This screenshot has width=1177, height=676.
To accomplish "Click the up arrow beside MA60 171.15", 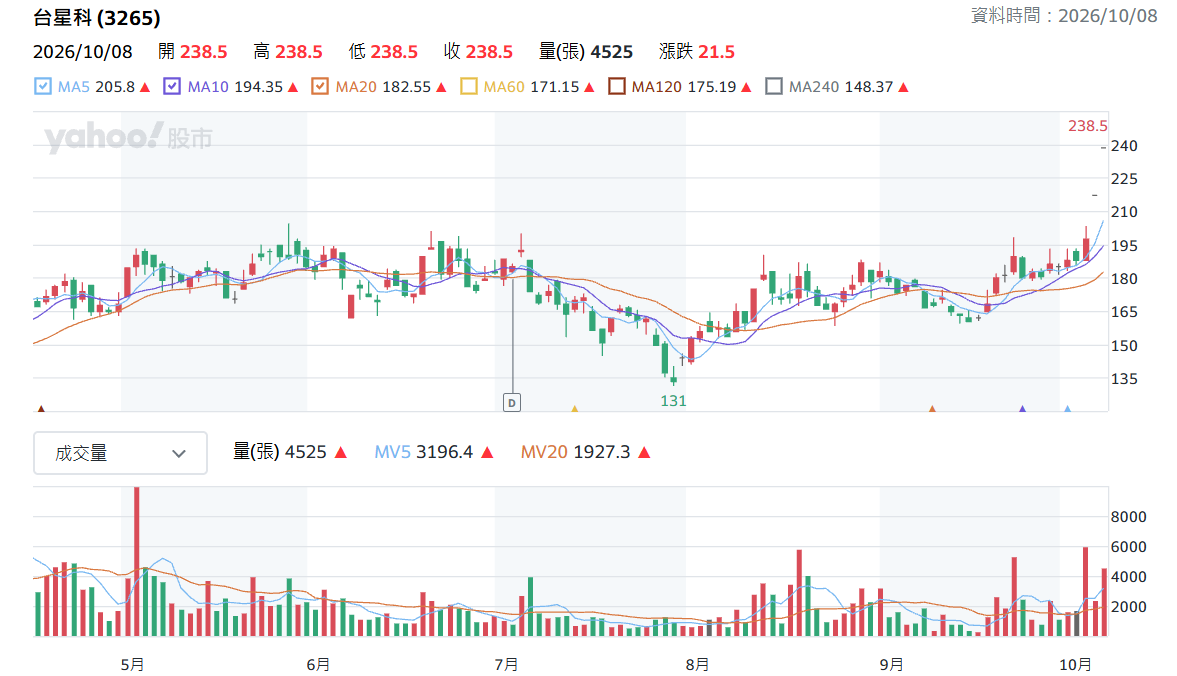I will pyautogui.click(x=589, y=88).
